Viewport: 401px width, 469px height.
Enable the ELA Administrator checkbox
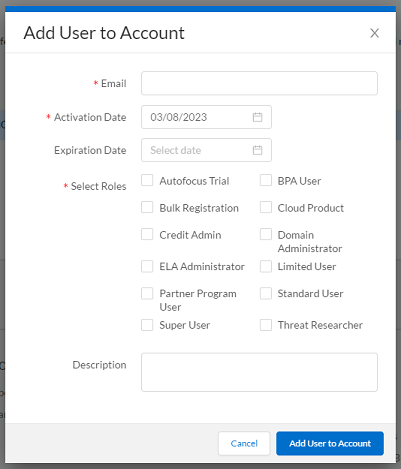(147, 267)
